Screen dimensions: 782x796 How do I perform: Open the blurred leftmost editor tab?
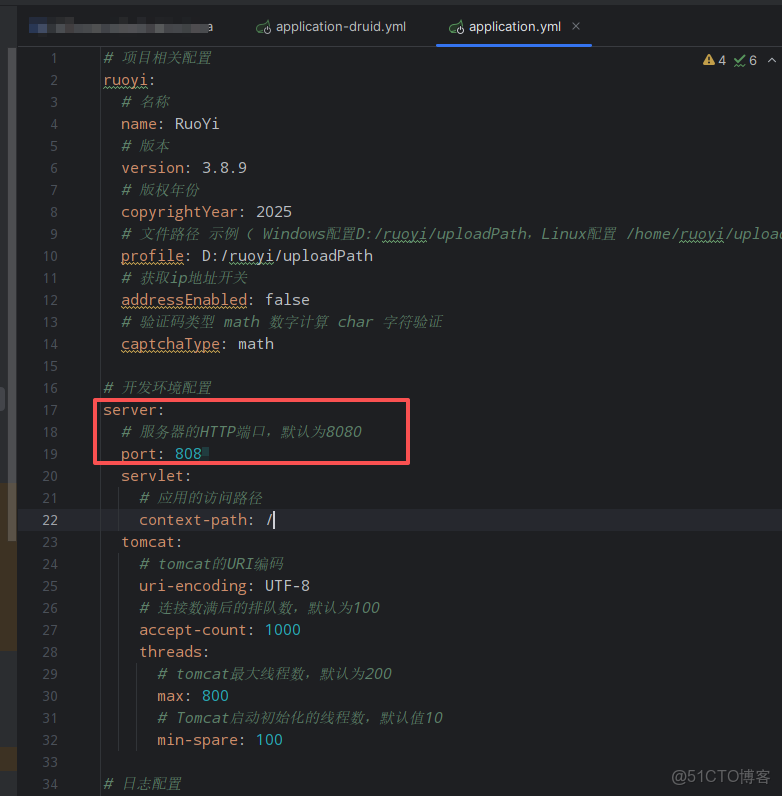(x=121, y=26)
